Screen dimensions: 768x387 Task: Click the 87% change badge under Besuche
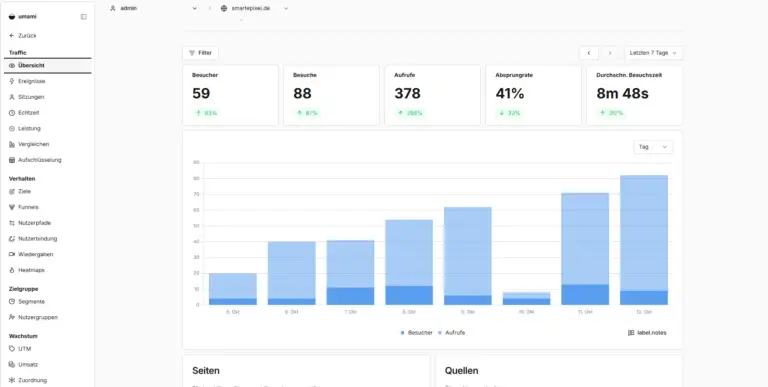coord(307,113)
